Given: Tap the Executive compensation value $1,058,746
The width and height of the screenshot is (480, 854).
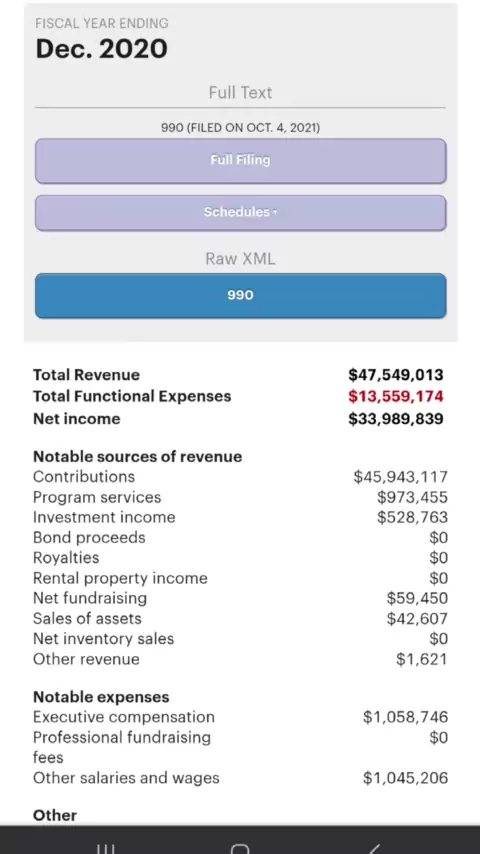Looking at the screenshot, I should pos(405,717).
